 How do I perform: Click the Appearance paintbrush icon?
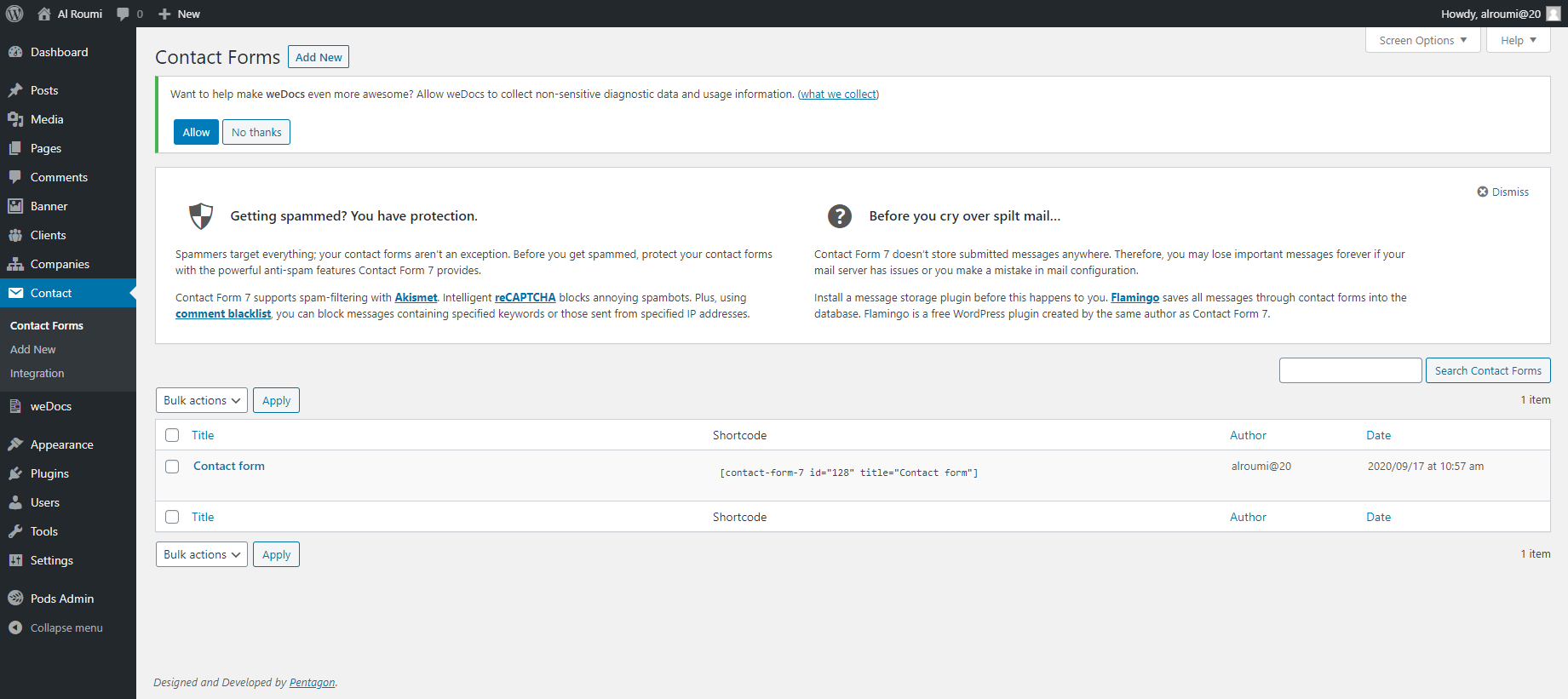tap(15, 444)
